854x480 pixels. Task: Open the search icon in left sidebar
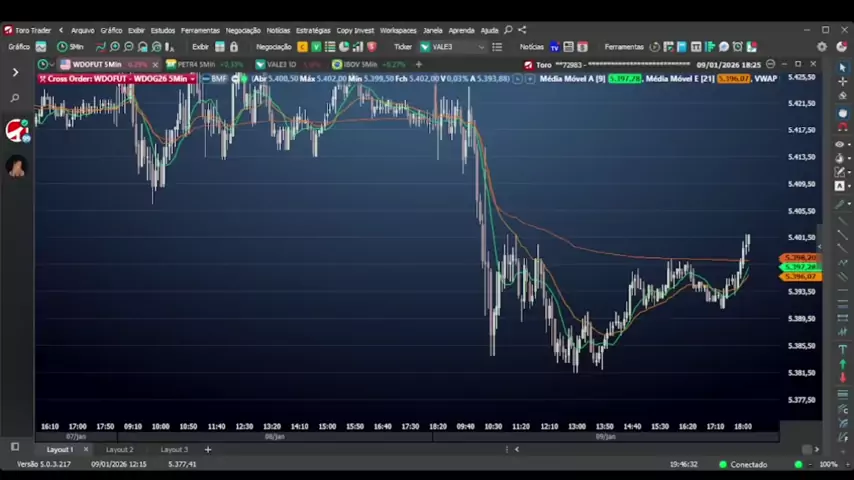15,98
